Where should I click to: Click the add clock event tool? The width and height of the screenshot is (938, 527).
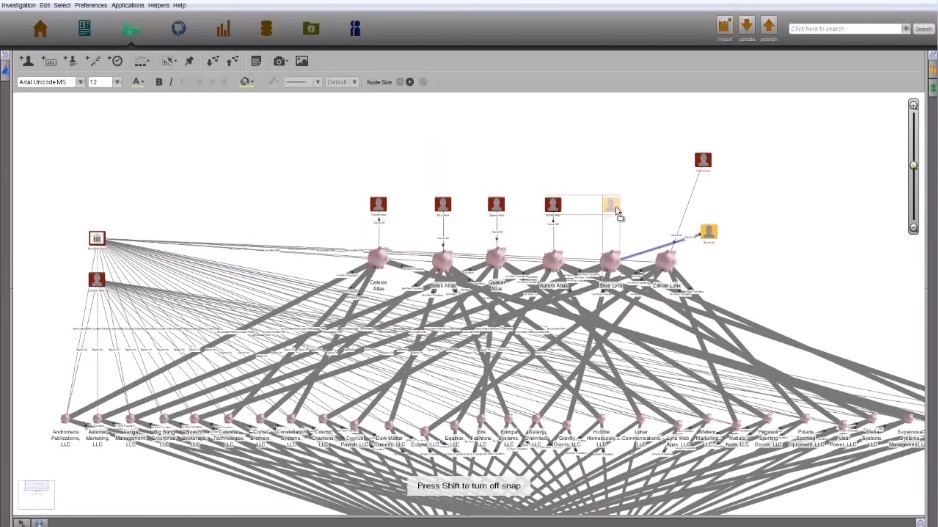(x=115, y=60)
